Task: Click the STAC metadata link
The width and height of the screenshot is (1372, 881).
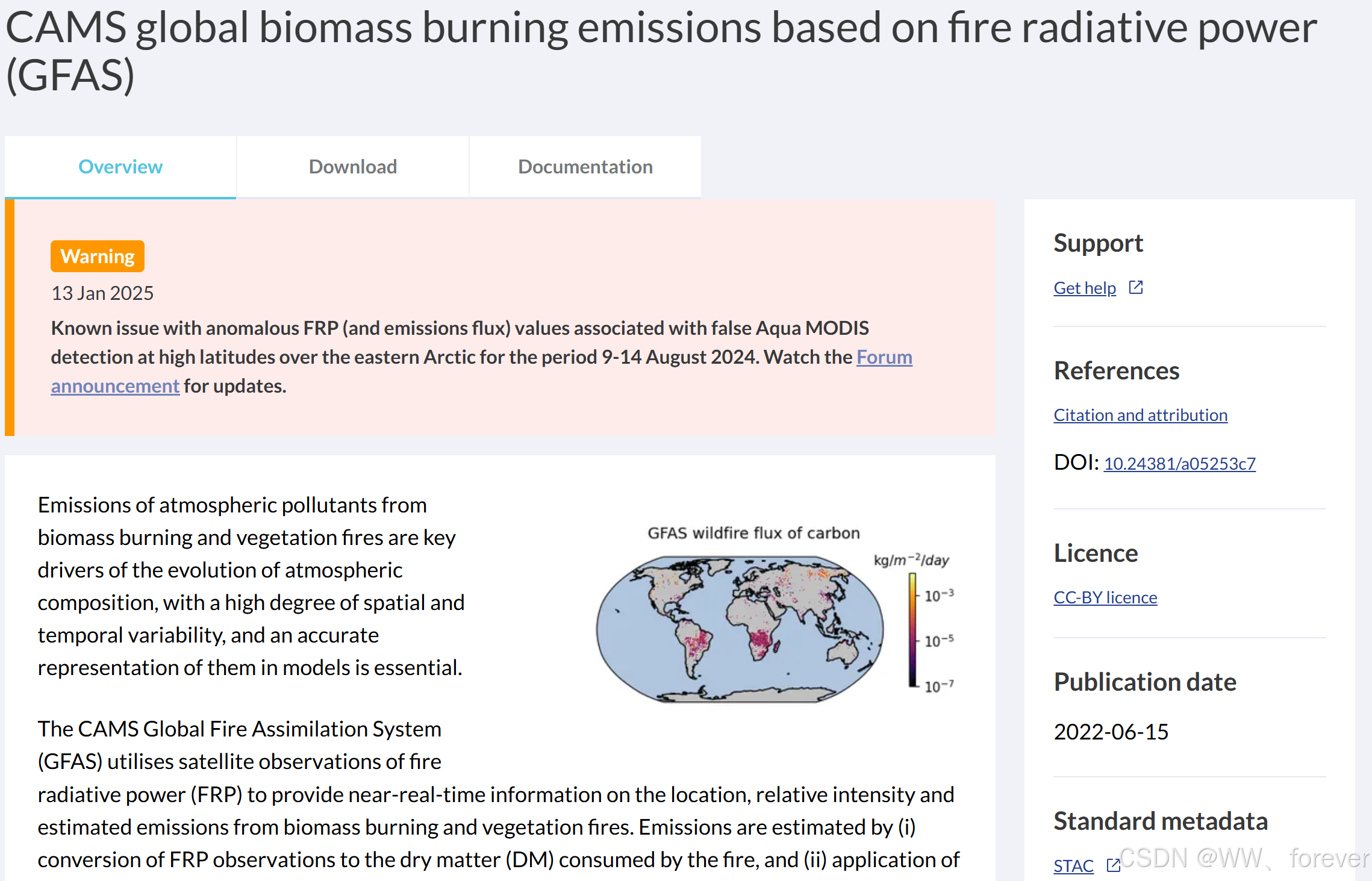Action: click(x=1073, y=865)
